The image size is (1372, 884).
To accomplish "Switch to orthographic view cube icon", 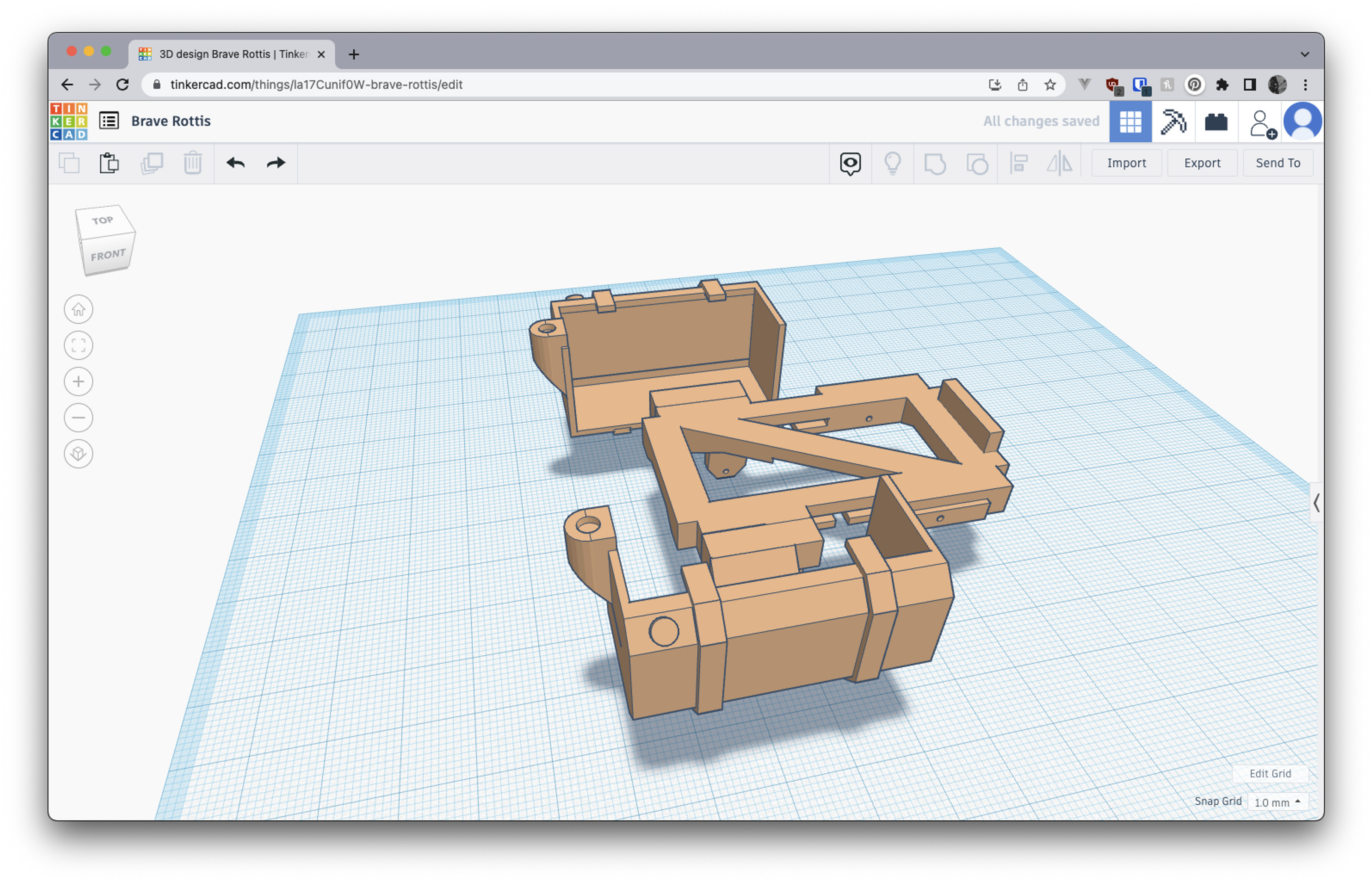I will click(78, 454).
